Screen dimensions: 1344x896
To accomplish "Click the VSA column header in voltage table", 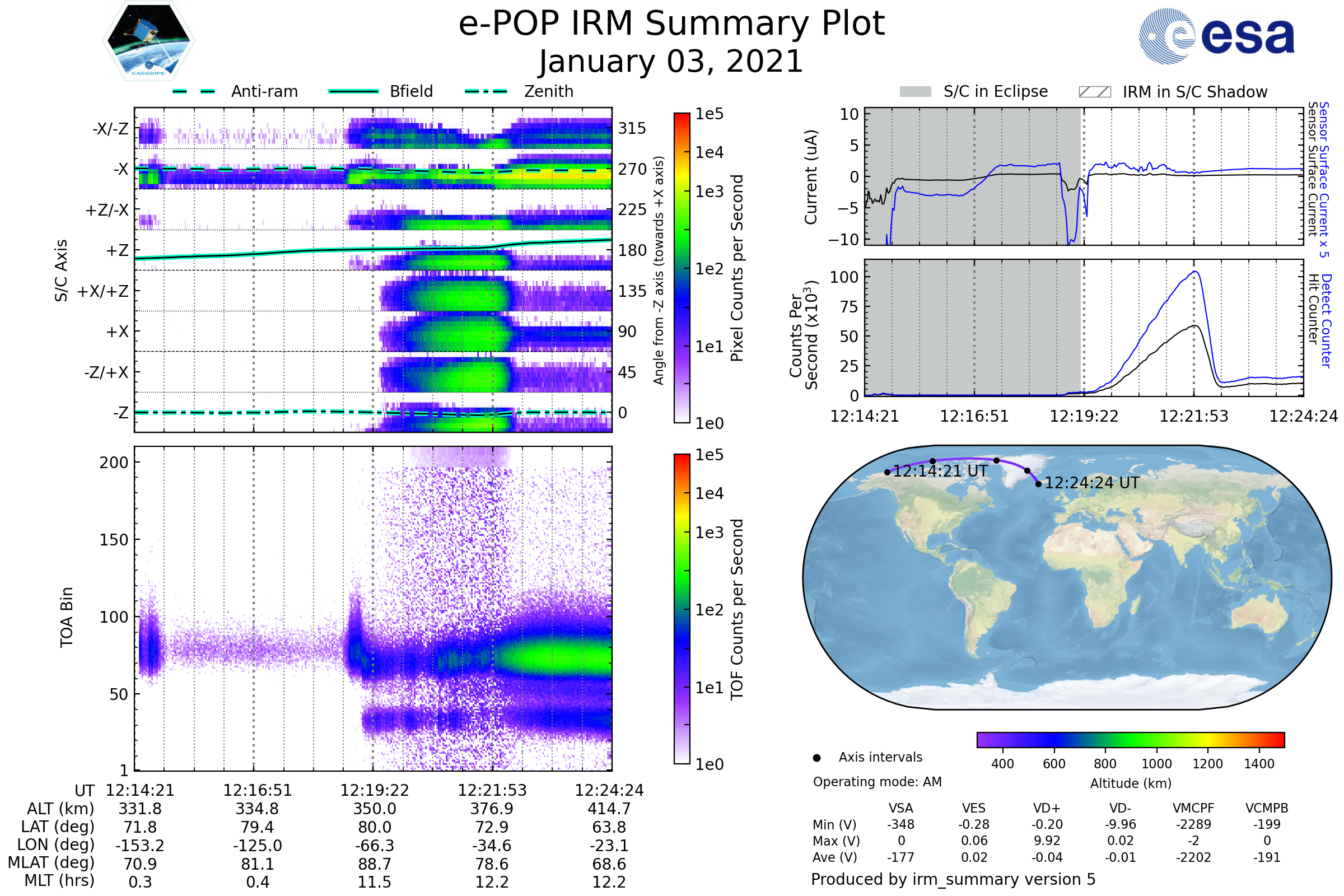I will (x=900, y=808).
